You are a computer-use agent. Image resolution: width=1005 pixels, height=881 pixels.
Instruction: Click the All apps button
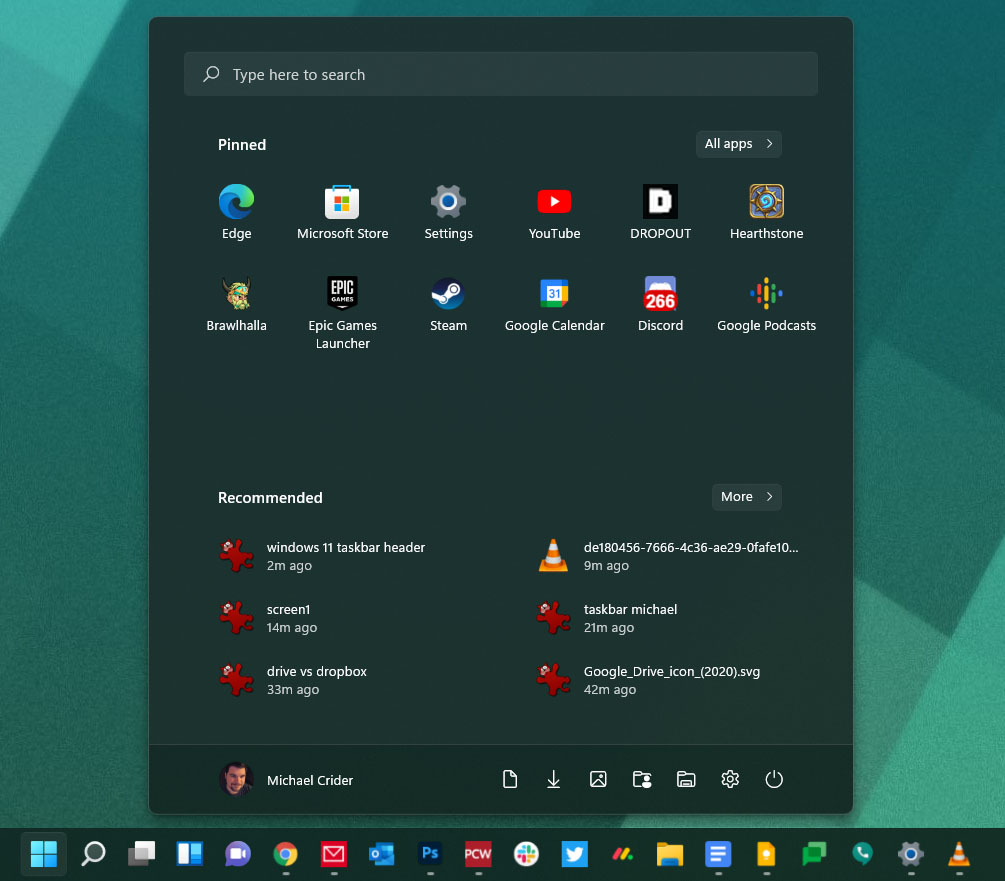(x=738, y=144)
